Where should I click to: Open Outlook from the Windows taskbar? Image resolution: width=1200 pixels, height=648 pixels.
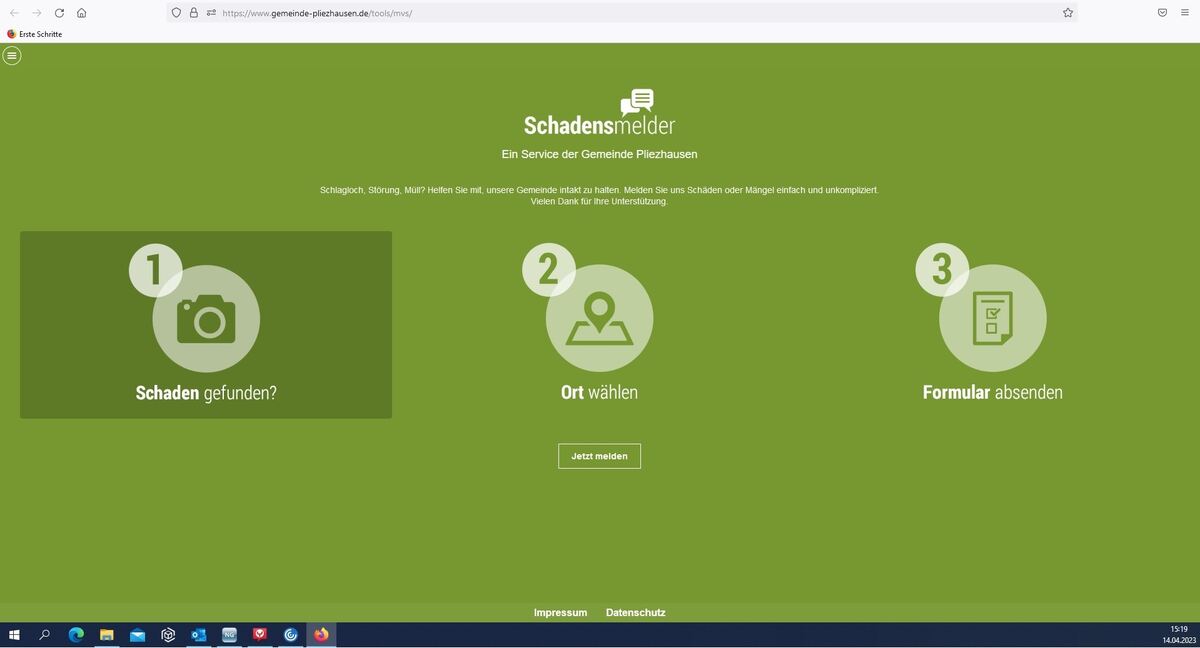198,635
